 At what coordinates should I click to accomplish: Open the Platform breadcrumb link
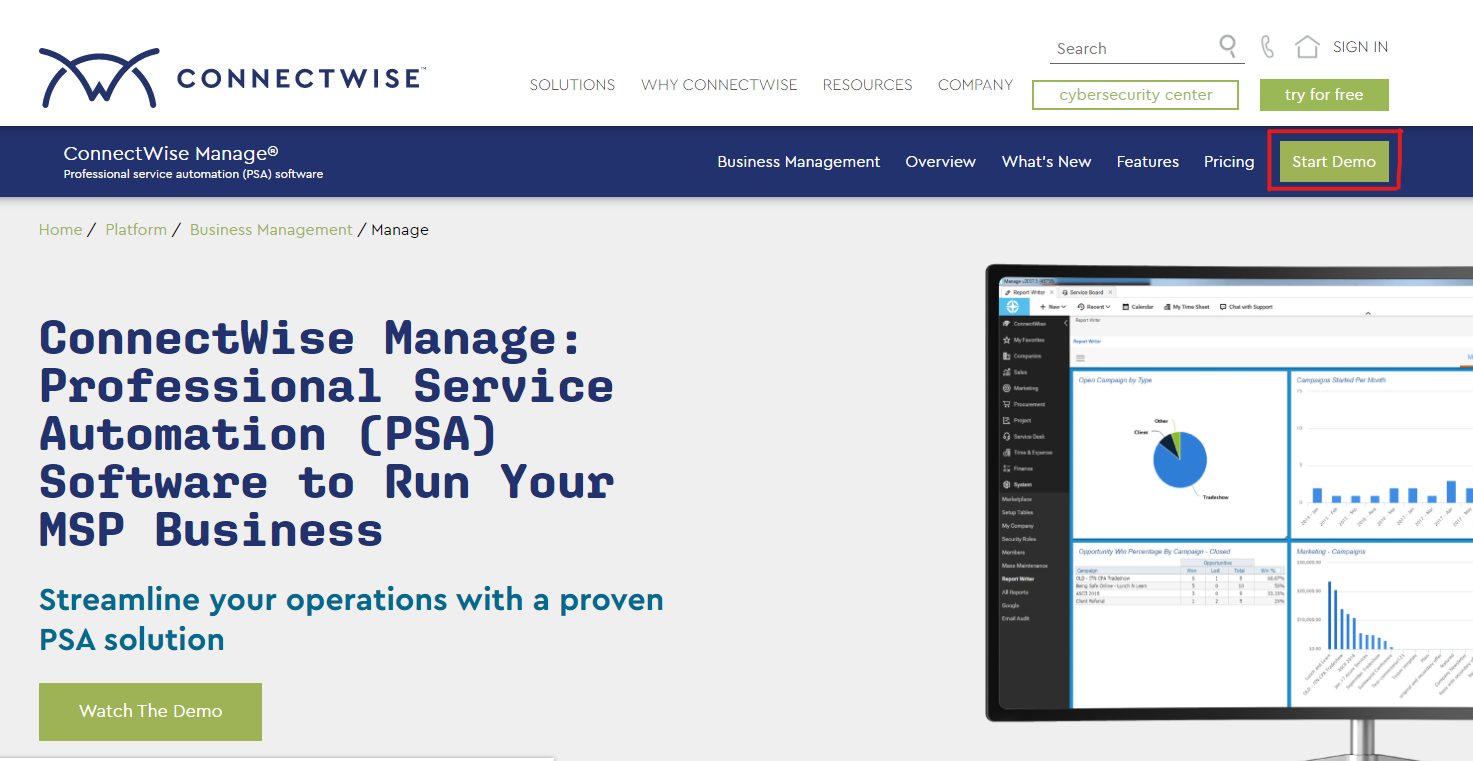point(136,229)
